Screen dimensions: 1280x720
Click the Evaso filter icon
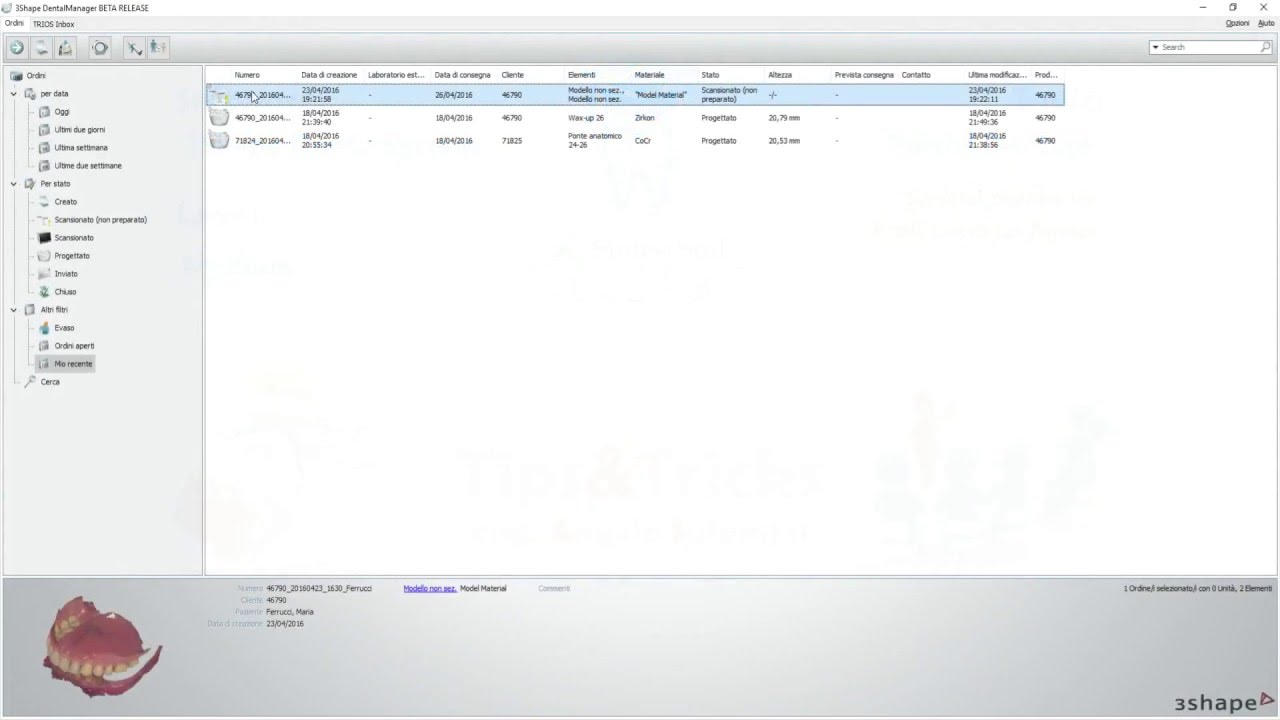tap(44, 328)
